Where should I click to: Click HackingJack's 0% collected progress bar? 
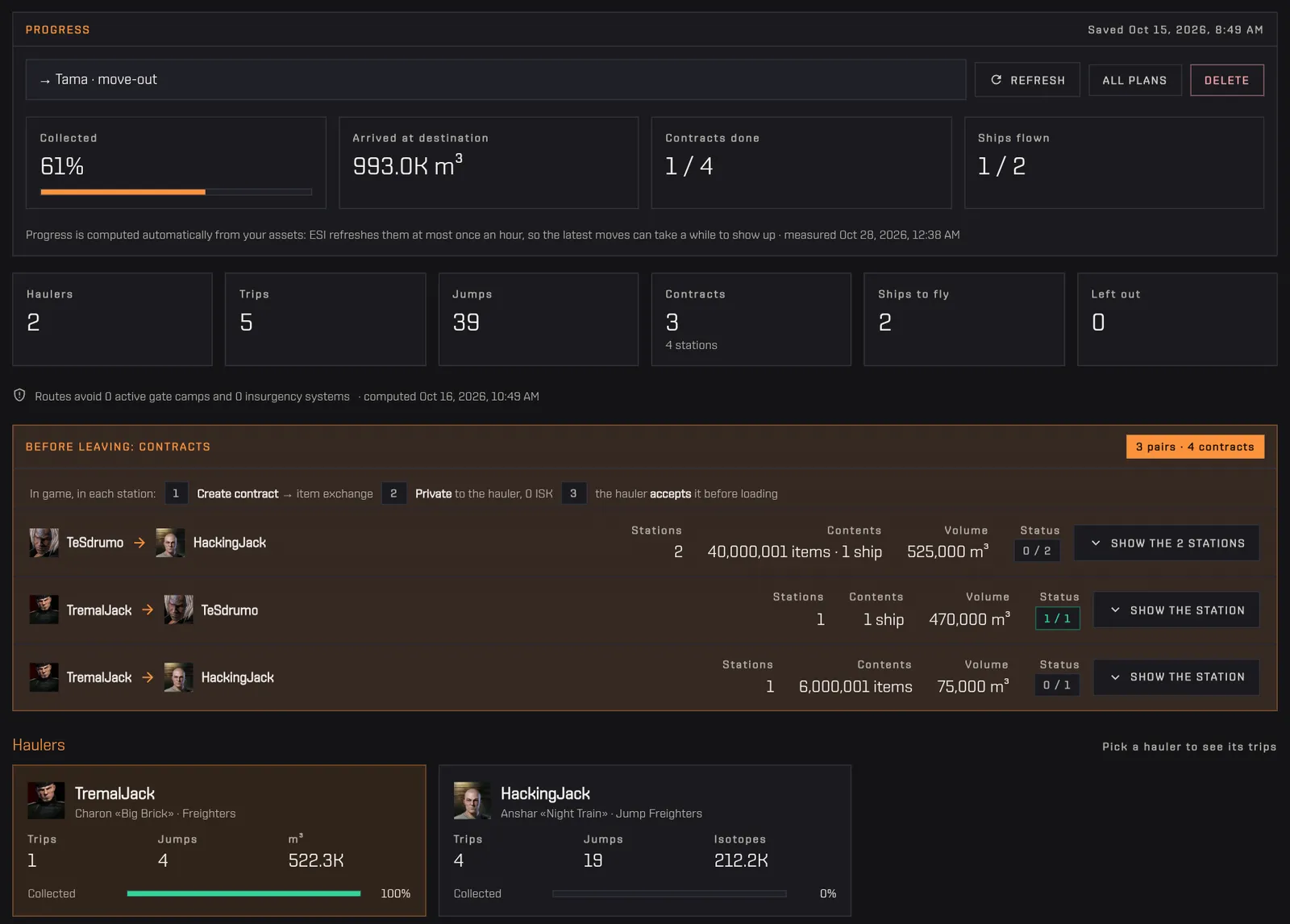point(669,893)
